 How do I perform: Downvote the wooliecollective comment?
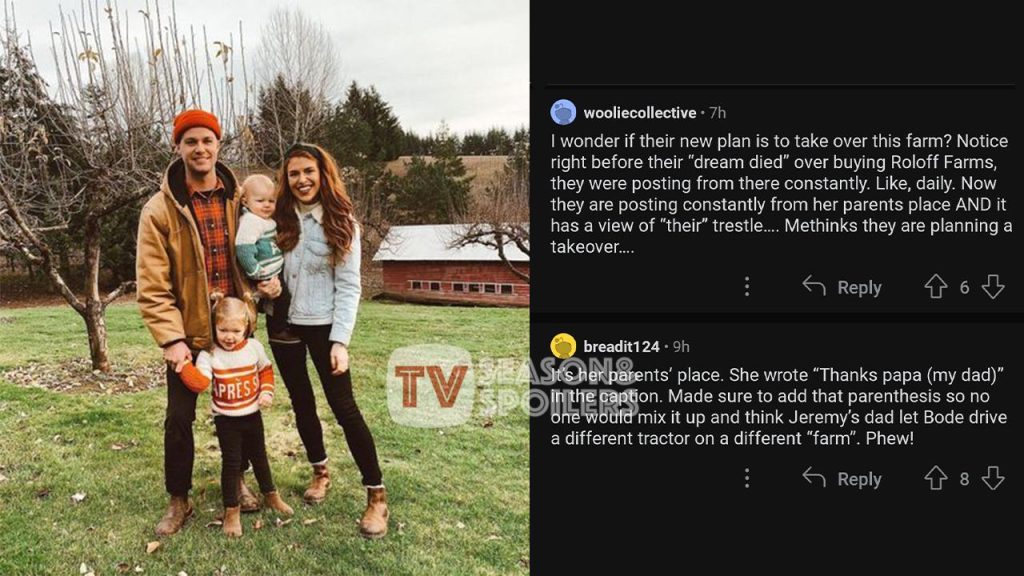coord(992,287)
